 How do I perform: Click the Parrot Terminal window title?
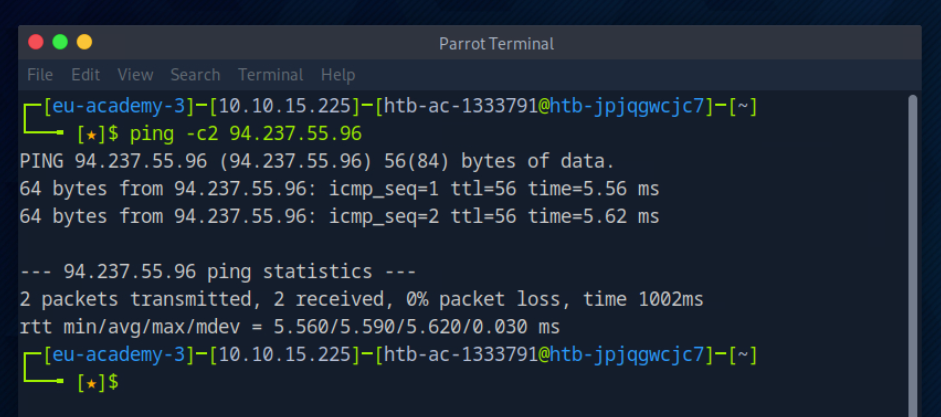click(x=496, y=44)
